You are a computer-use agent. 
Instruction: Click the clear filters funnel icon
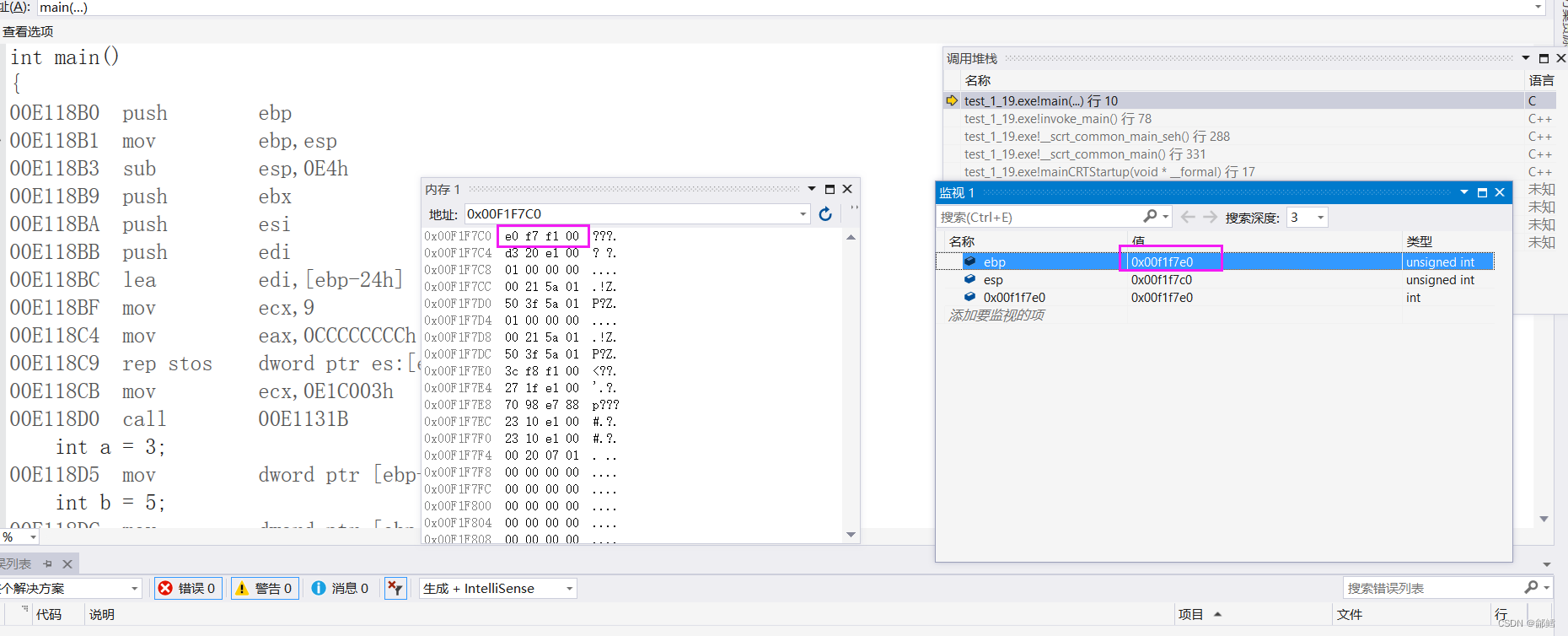click(395, 588)
